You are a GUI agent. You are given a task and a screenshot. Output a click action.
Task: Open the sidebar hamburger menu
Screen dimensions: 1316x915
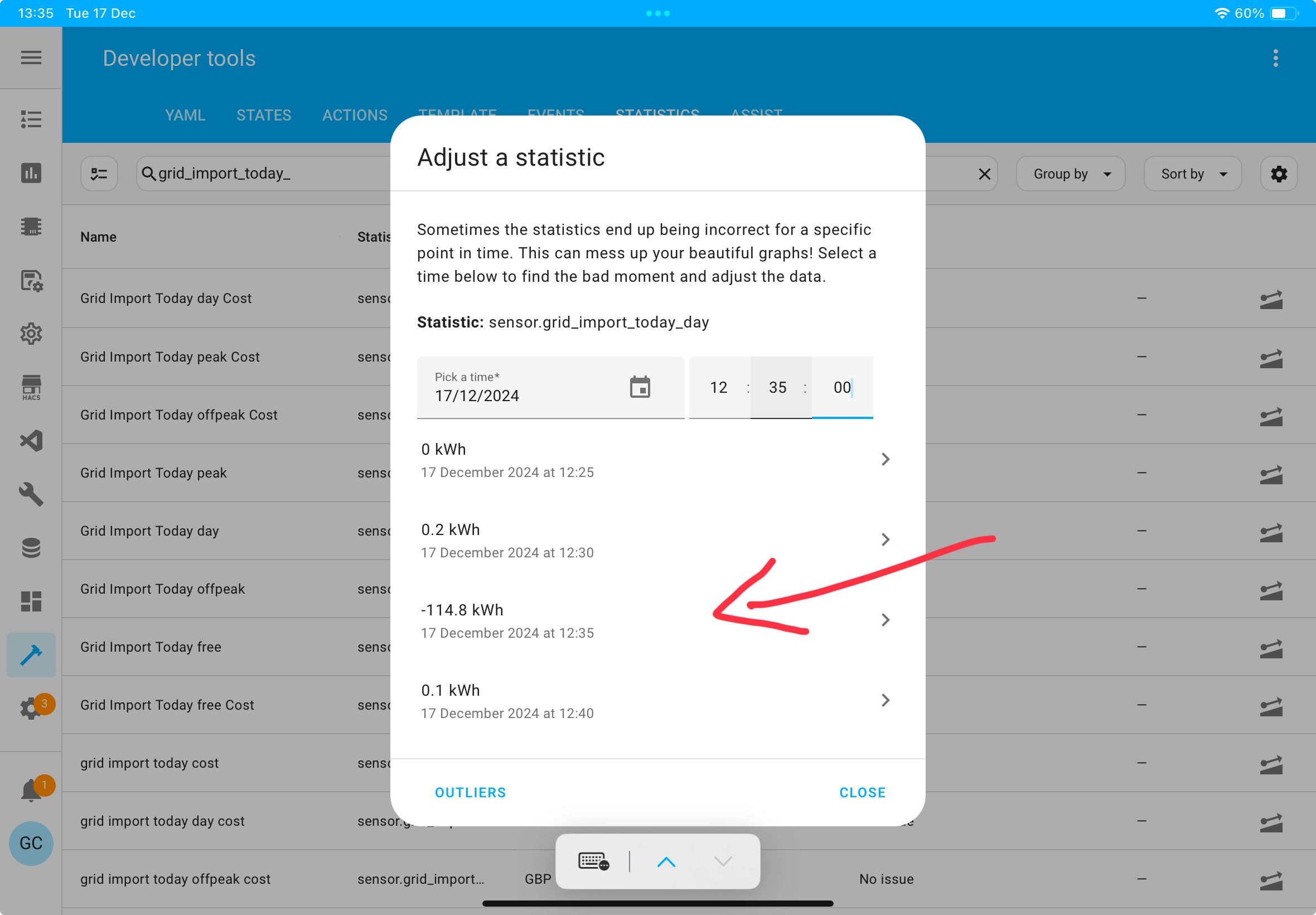tap(31, 57)
